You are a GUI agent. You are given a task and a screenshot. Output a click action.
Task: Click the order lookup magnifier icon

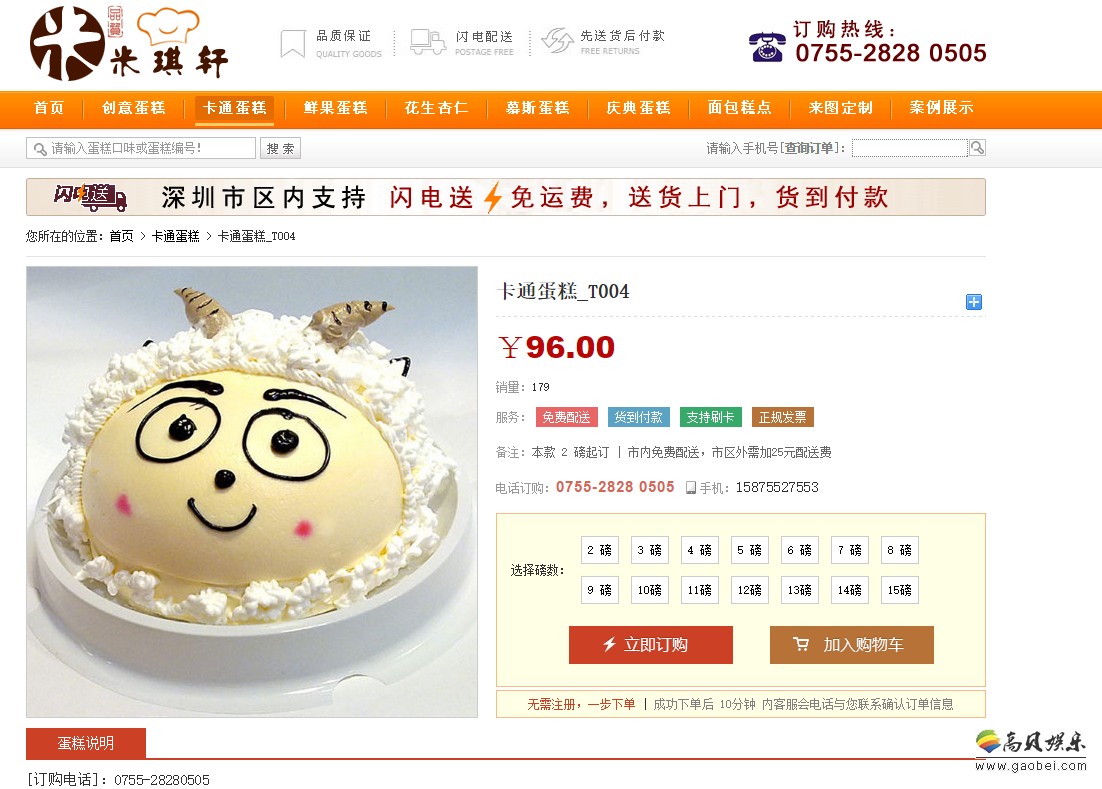tap(977, 148)
